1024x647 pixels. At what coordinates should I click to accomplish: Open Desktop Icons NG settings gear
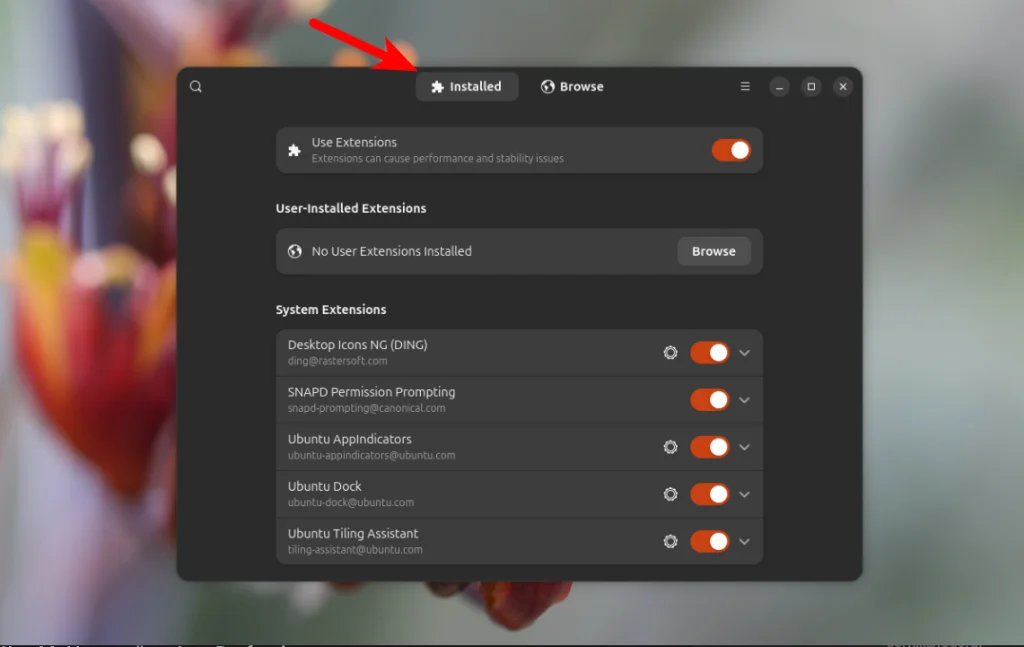[x=670, y=352]
